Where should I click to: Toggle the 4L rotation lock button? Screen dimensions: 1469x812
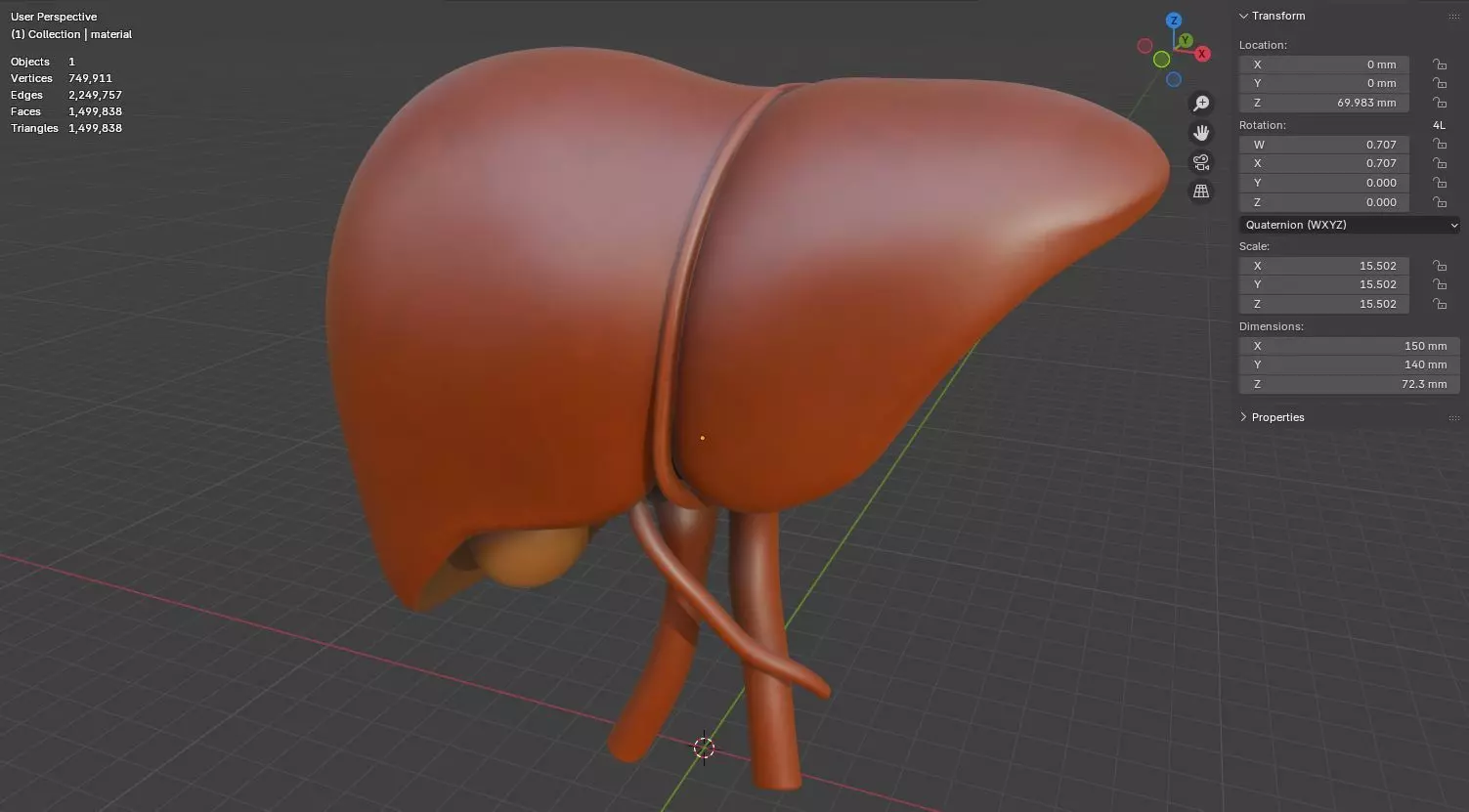(x=1439, y=125)
